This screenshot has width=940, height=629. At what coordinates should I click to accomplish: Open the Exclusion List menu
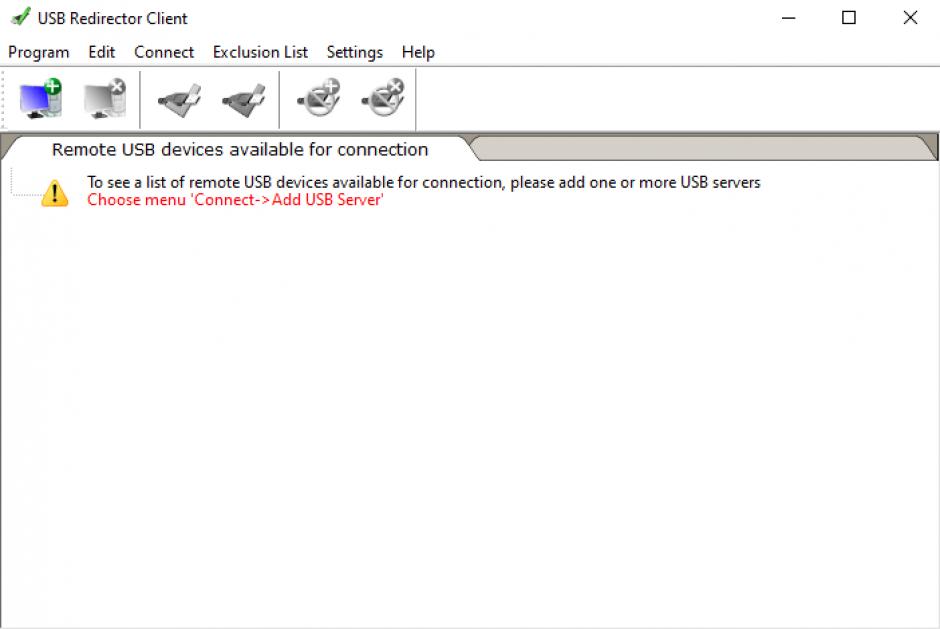(260, 53)
